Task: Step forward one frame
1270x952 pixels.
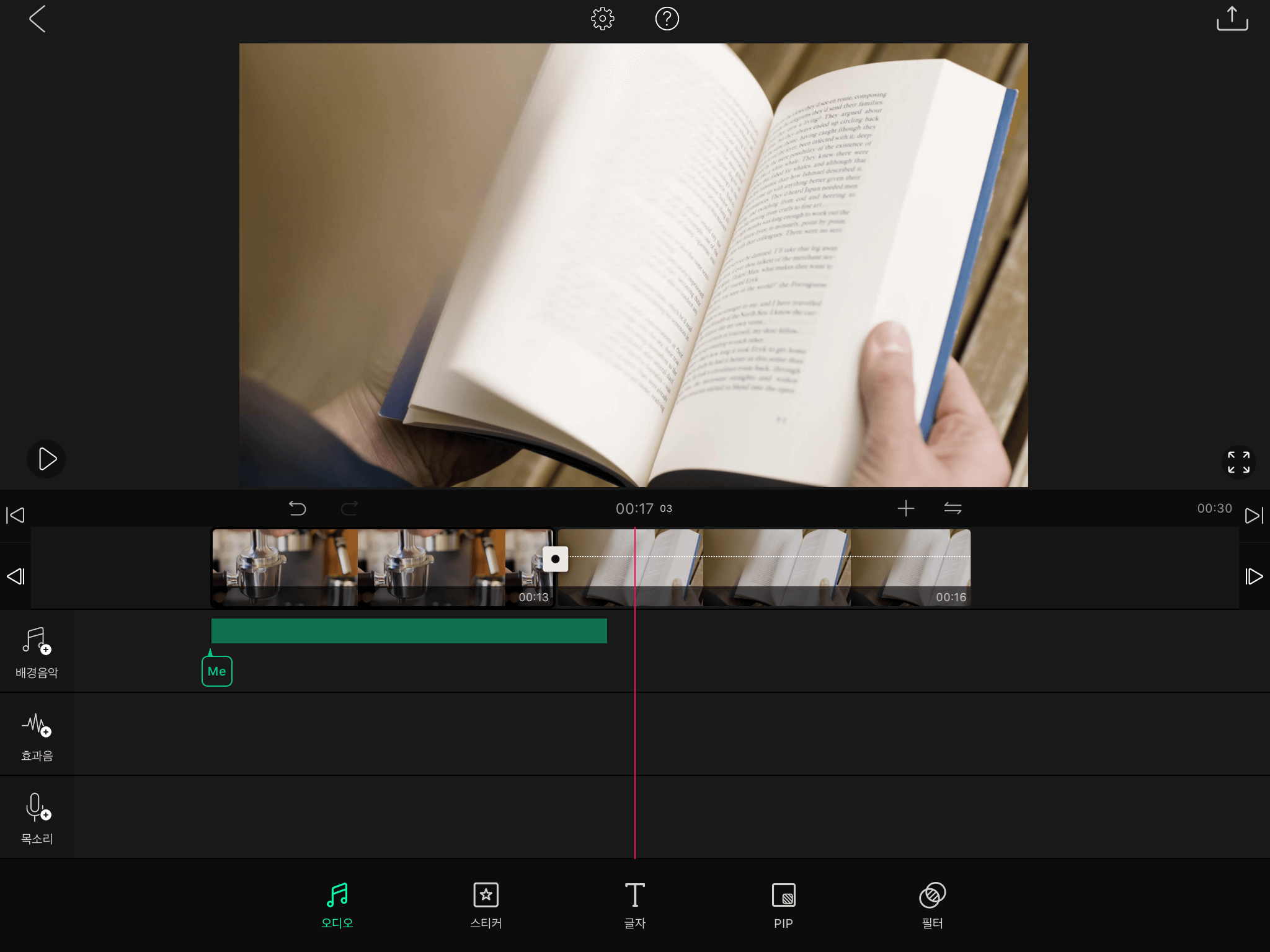Action: [1253, 576]
